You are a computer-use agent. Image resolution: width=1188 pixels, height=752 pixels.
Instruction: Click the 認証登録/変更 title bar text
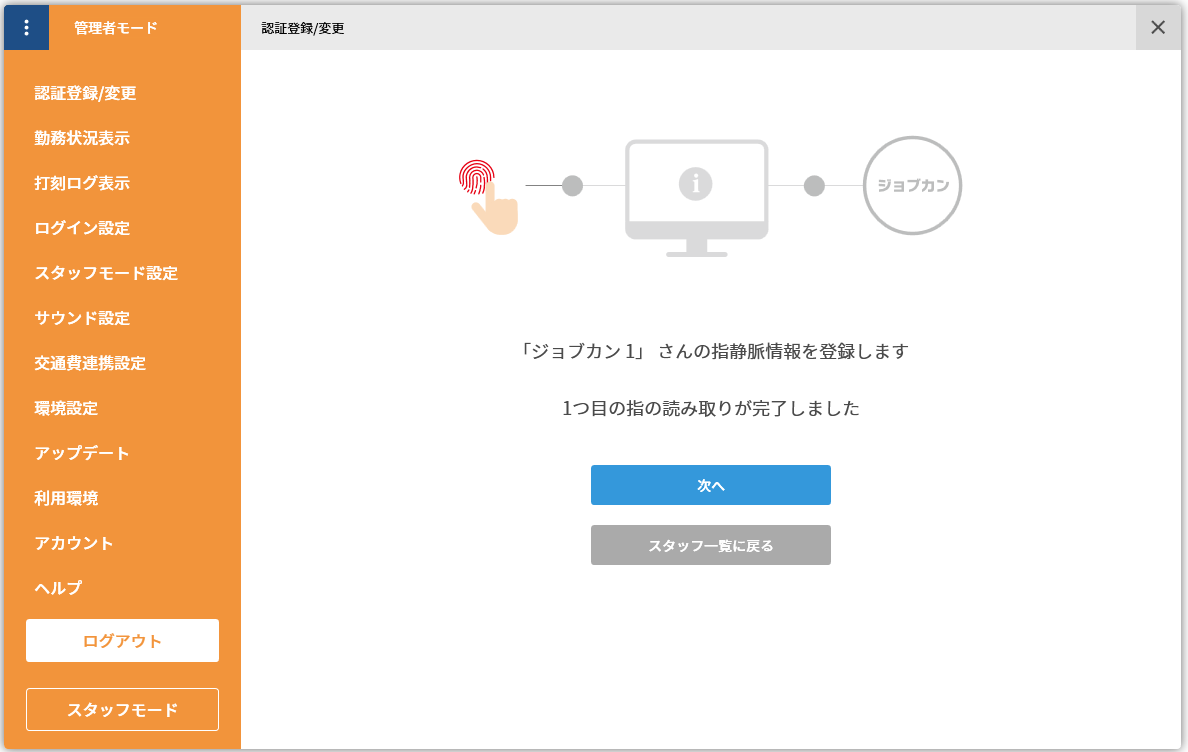coord(303,28)
